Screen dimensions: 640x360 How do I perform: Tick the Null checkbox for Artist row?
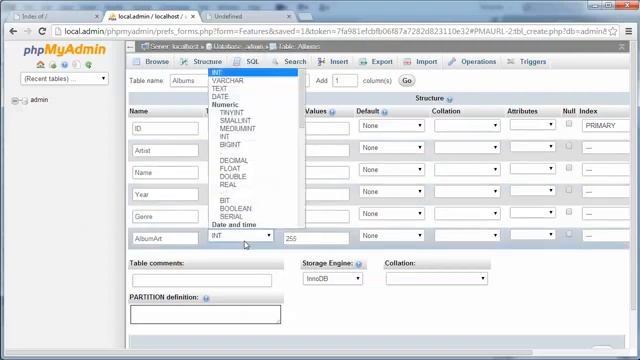pyautogui.click(x=569, y=146)
